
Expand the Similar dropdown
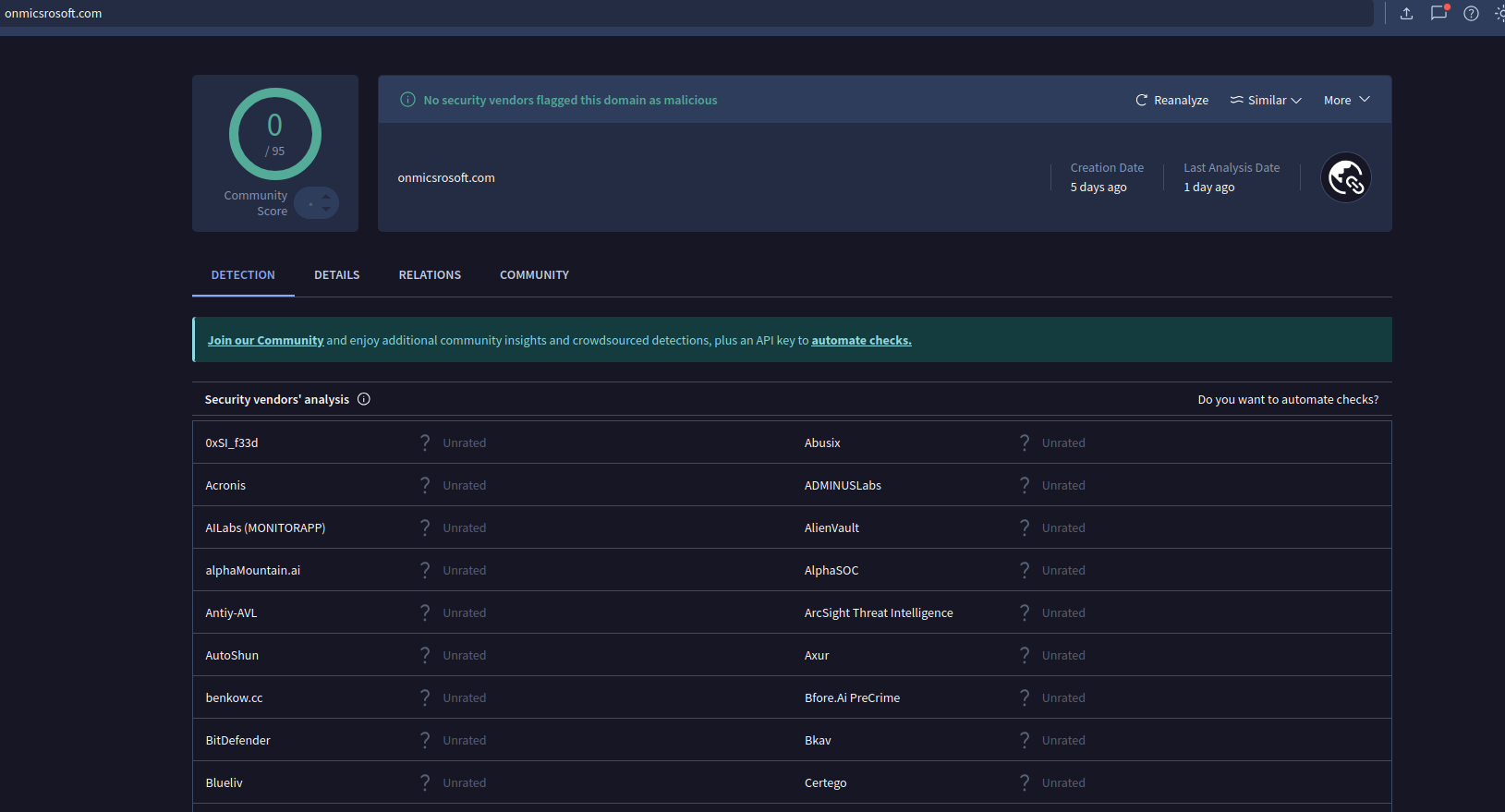1266,100
